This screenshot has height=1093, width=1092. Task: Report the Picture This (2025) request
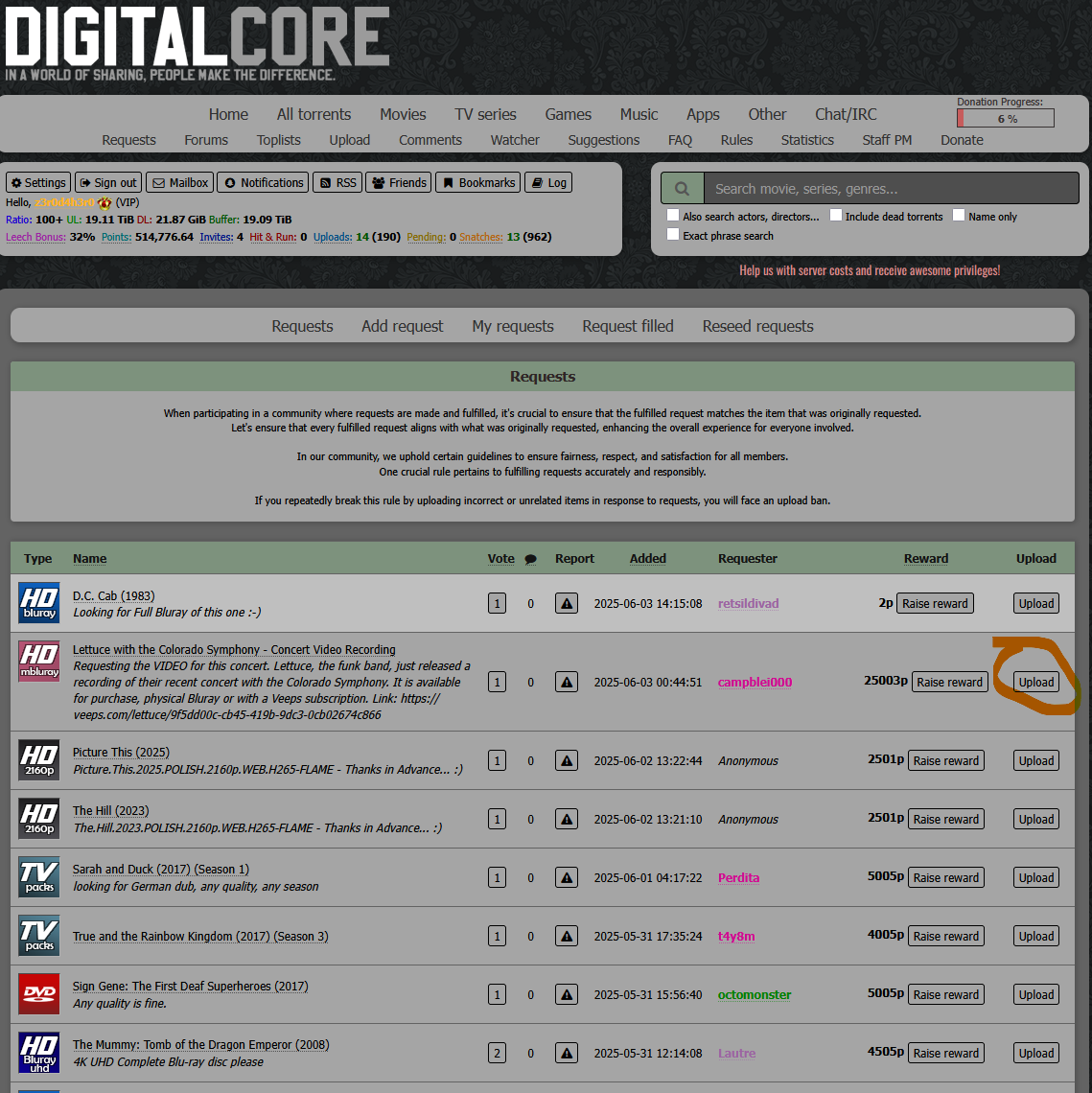click(567, 761)
